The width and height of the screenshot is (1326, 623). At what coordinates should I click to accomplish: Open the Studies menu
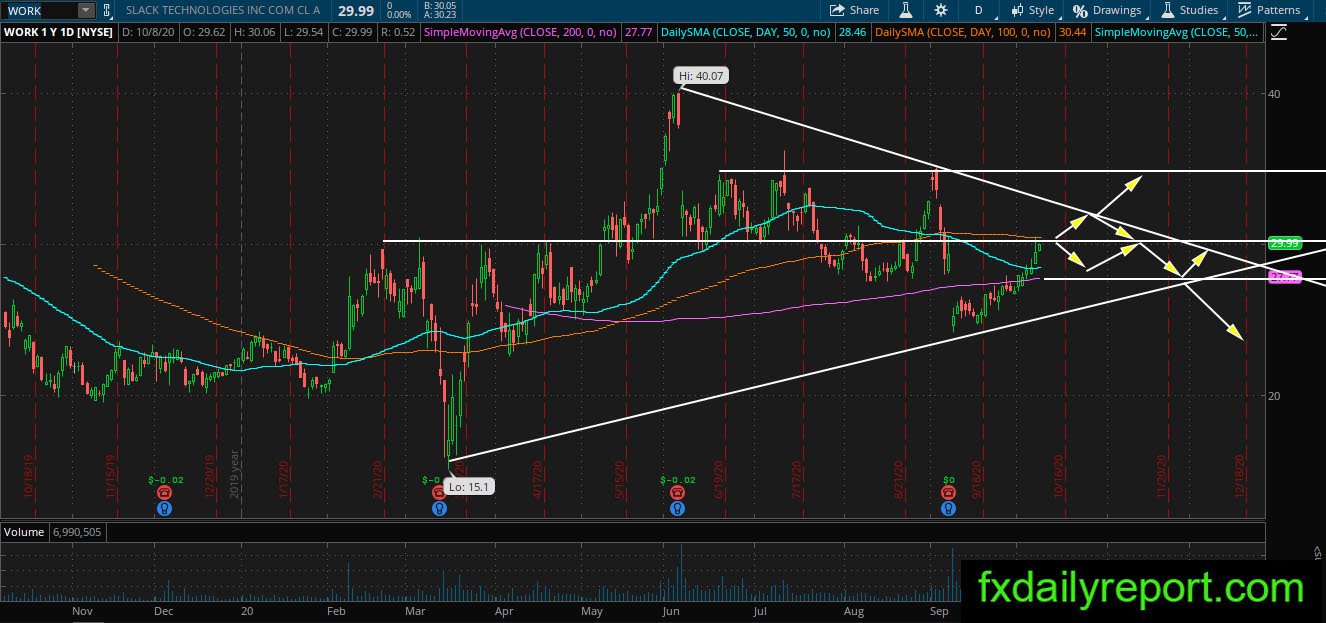(1189, 10)
